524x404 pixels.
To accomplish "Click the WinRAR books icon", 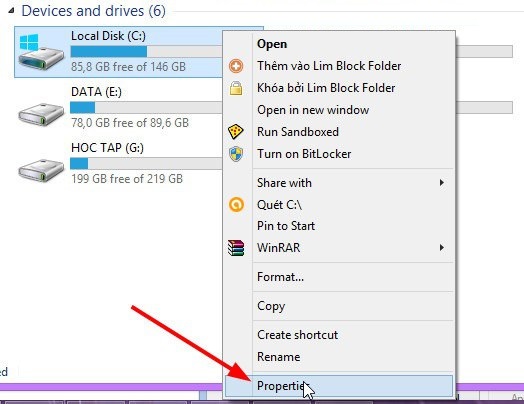I will point(236,248).
